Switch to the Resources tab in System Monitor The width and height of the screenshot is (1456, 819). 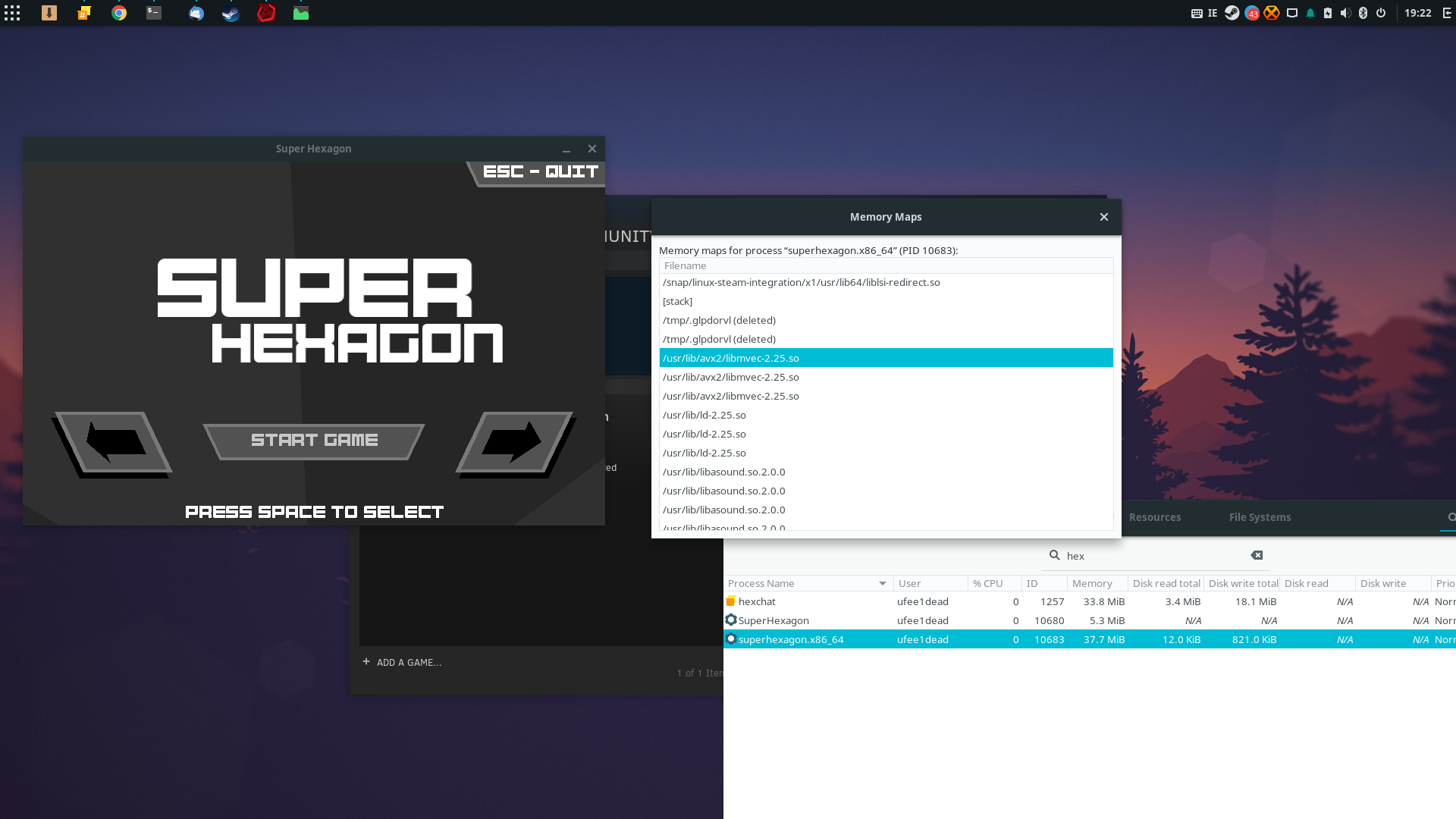[1154, 517]
